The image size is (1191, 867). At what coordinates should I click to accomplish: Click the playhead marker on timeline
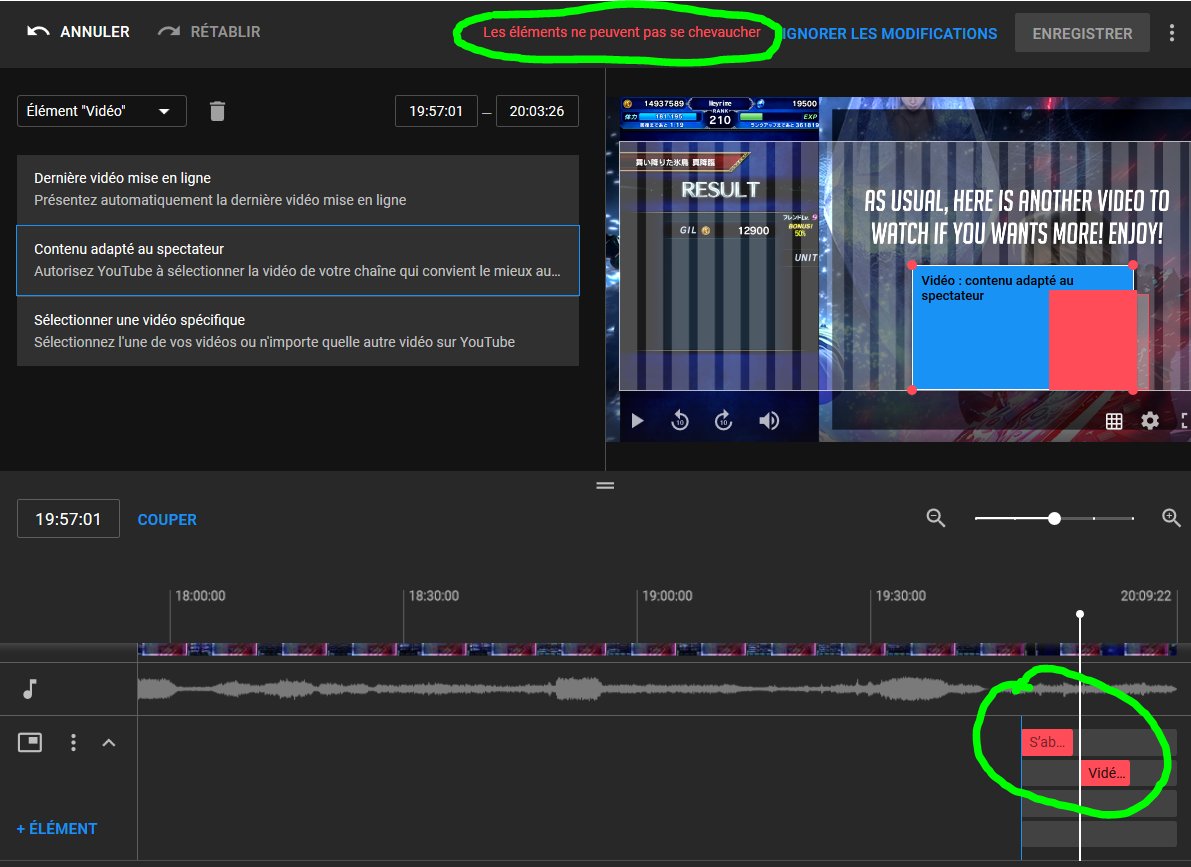point(1079,614)
